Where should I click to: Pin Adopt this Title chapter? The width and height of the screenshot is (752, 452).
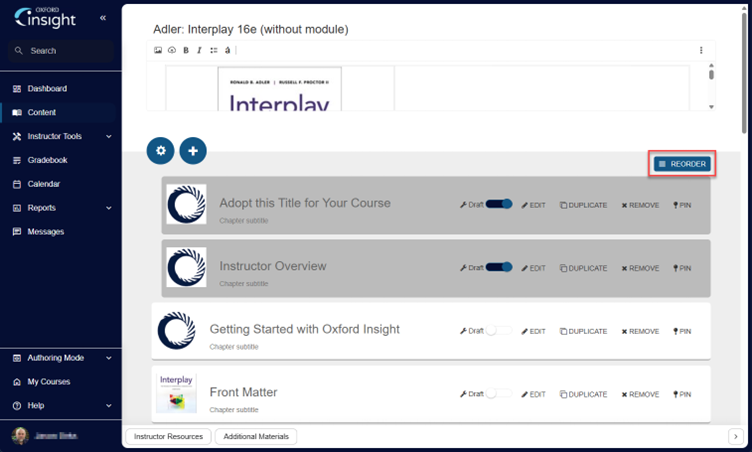682,205
